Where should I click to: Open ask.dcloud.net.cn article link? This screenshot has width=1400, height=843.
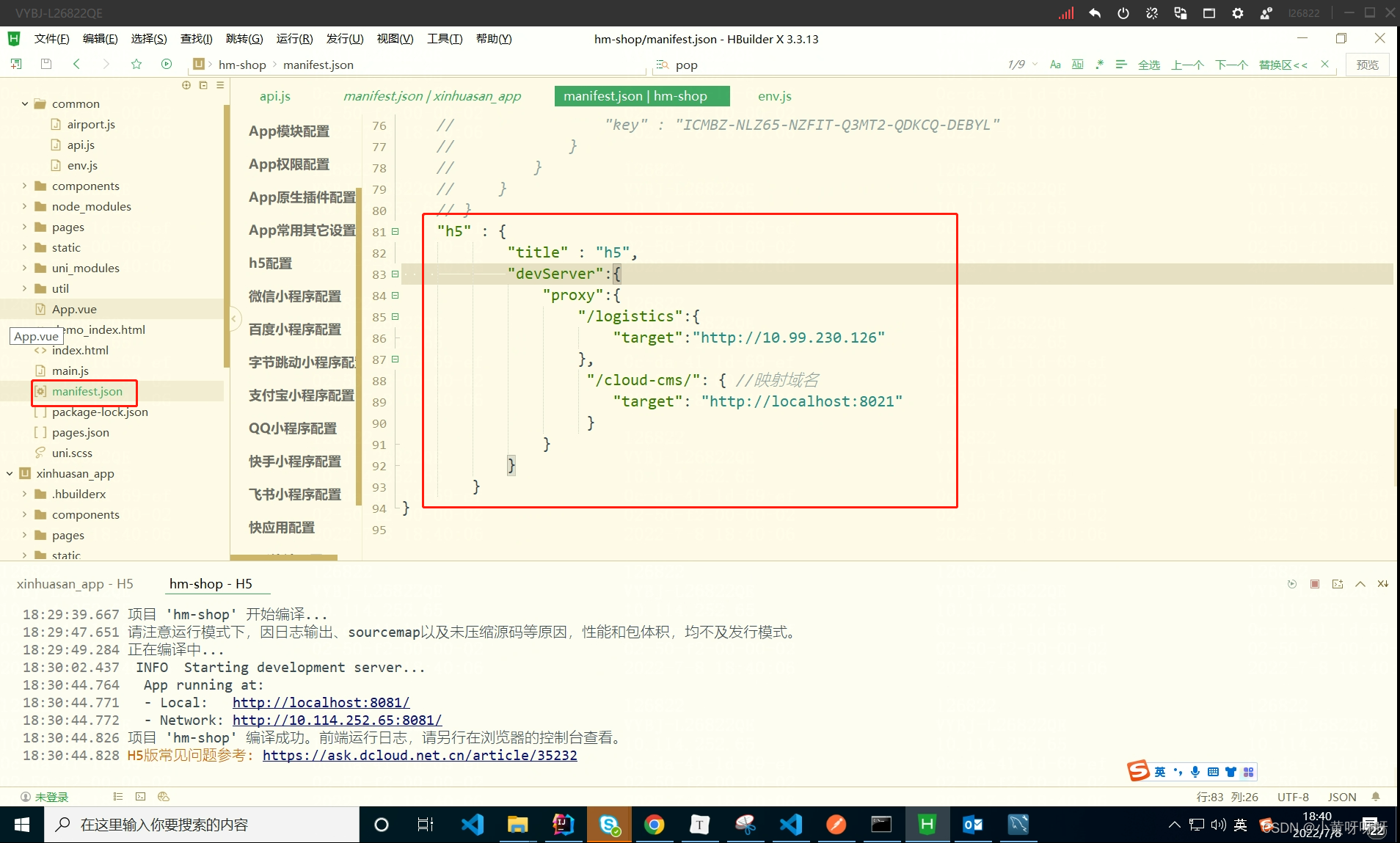click(x=420, y=755)
